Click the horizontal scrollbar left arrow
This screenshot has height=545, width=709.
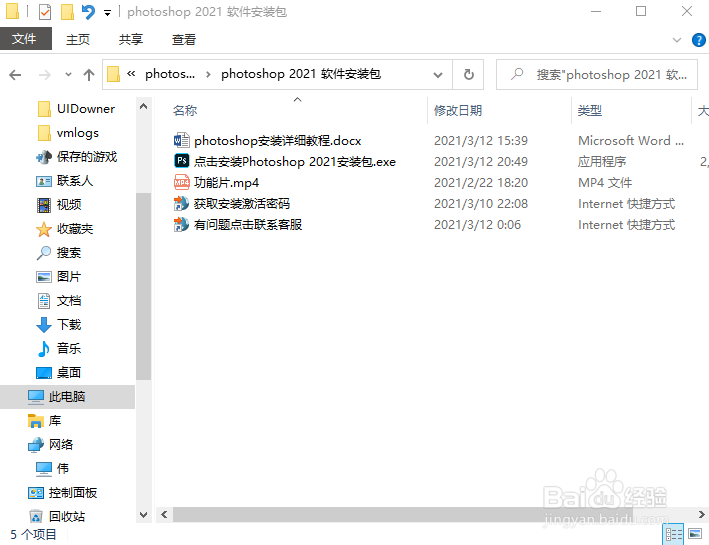tap(164, 514)
